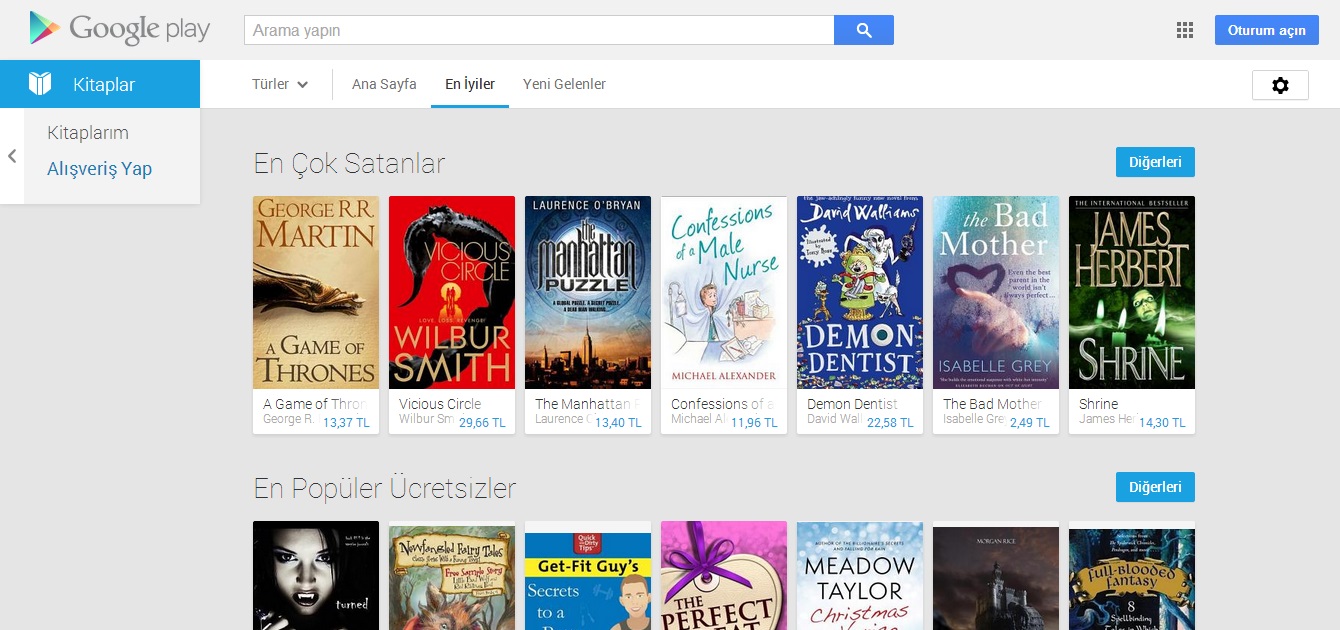Click the Shrine title text

[x=1099, y=404]
